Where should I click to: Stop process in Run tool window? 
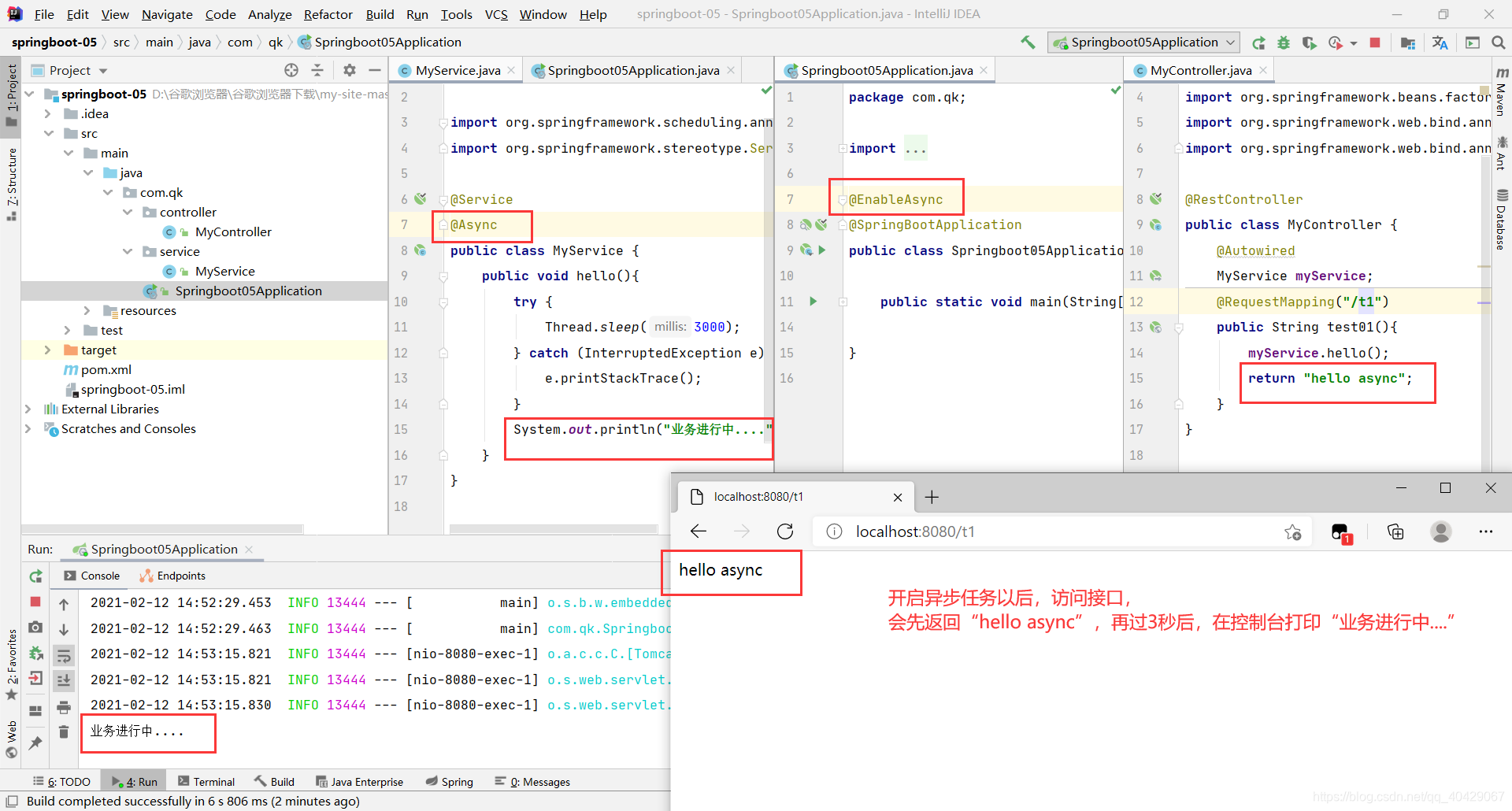[x=35, y=602]
